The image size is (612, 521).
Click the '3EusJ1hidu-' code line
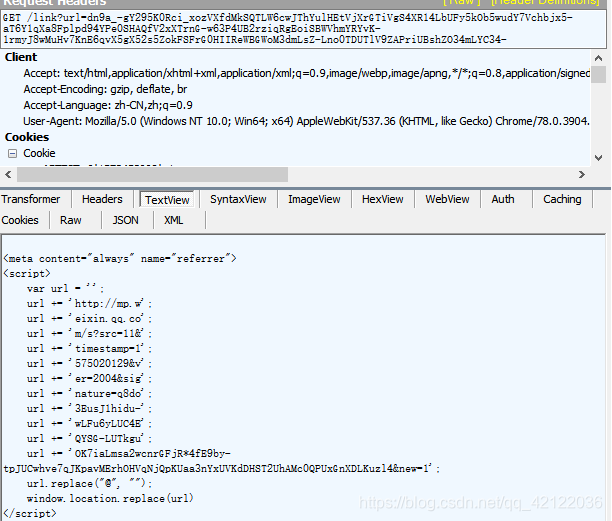(x=89, y=409)
